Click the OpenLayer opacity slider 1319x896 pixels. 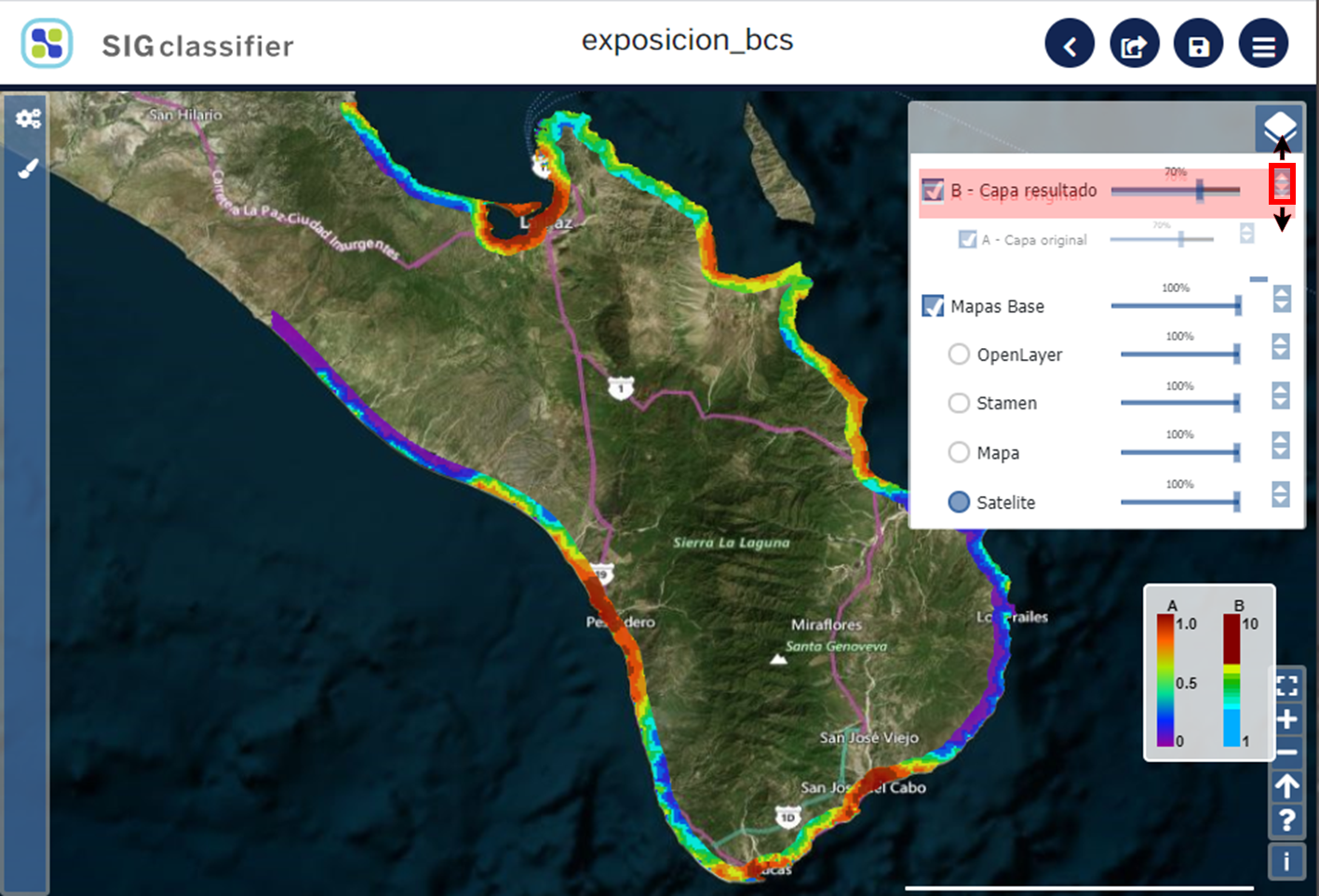click(1180, 354)
